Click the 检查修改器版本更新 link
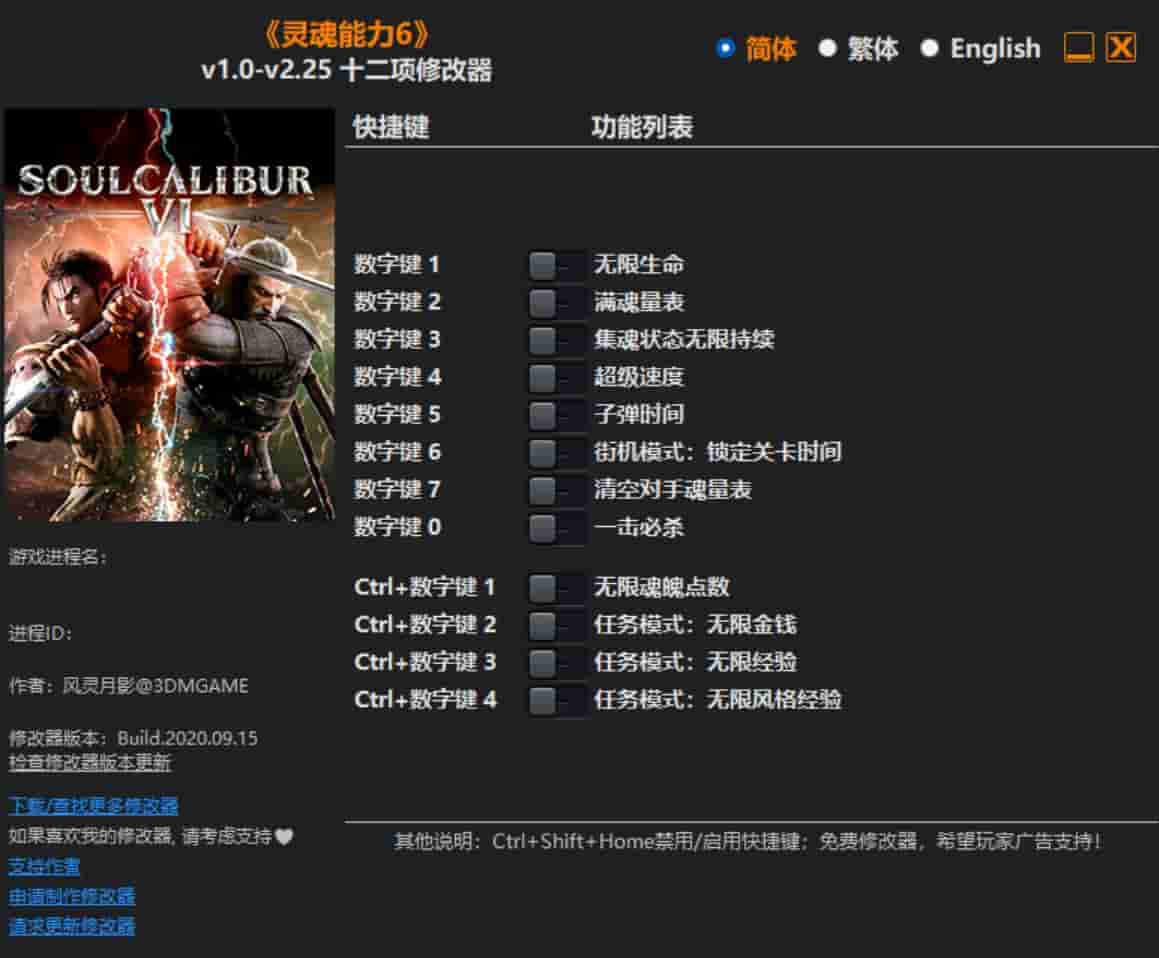1159x958 pixels. 90,763
